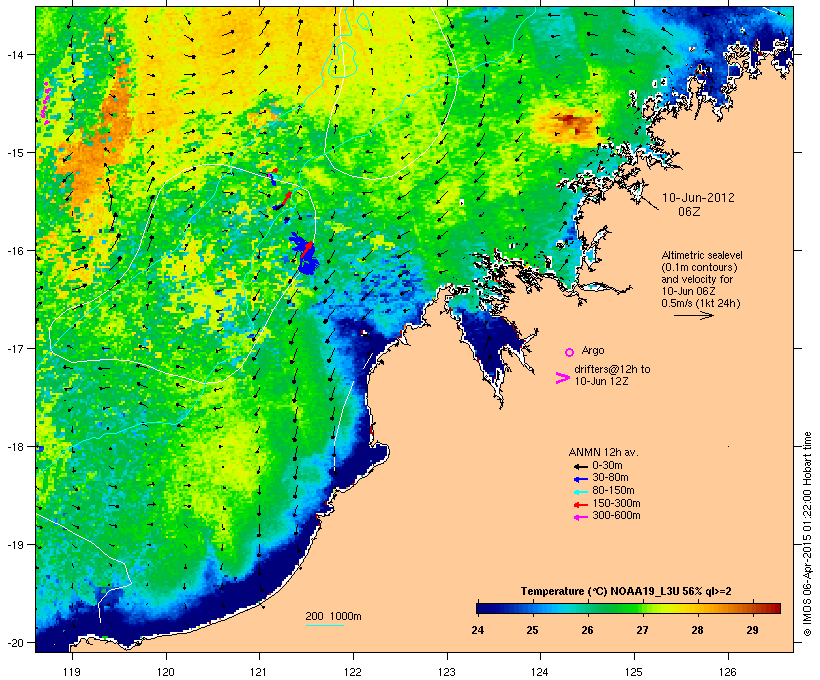
Task: Click the '80-150m' depth label
Action: [613, 491]
